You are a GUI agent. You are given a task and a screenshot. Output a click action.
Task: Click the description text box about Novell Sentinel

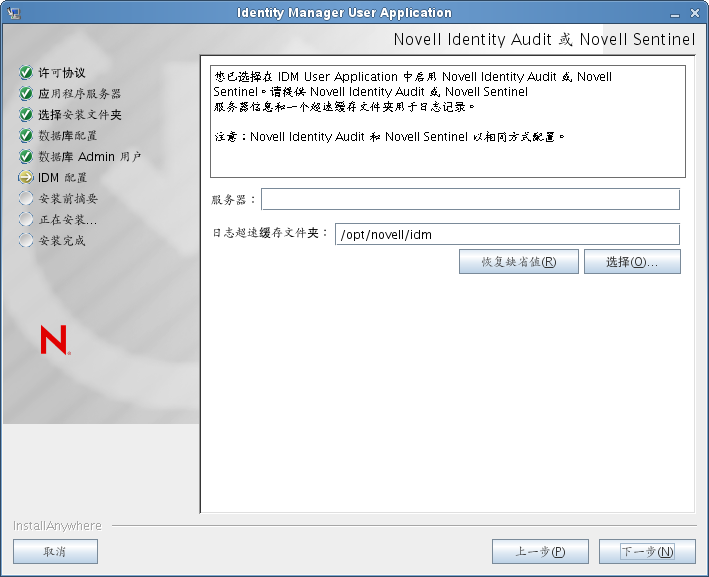pyautogui.click(x=448, y=121)
